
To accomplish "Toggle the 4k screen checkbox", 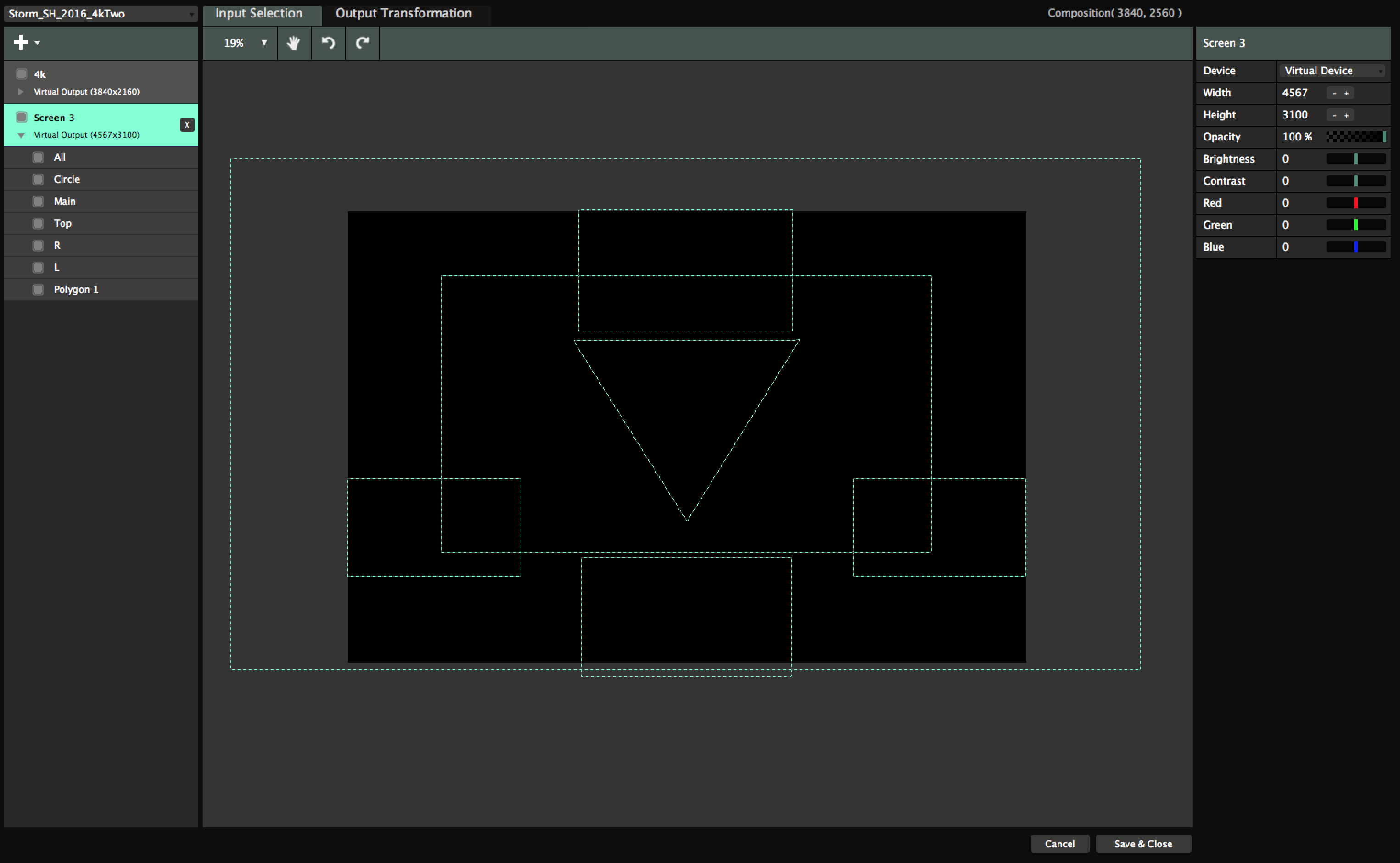I will tap(22, 74).
